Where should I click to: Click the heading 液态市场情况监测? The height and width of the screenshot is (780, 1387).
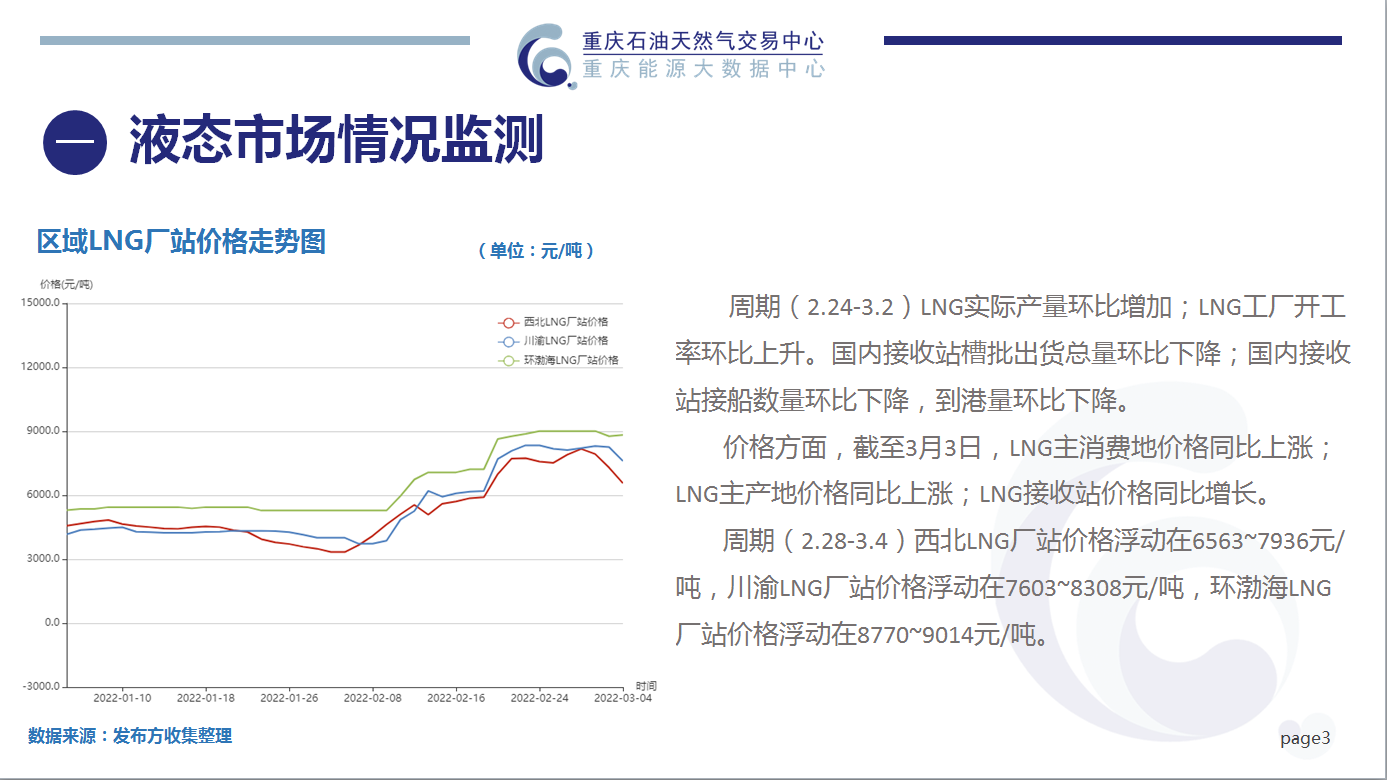336,140
